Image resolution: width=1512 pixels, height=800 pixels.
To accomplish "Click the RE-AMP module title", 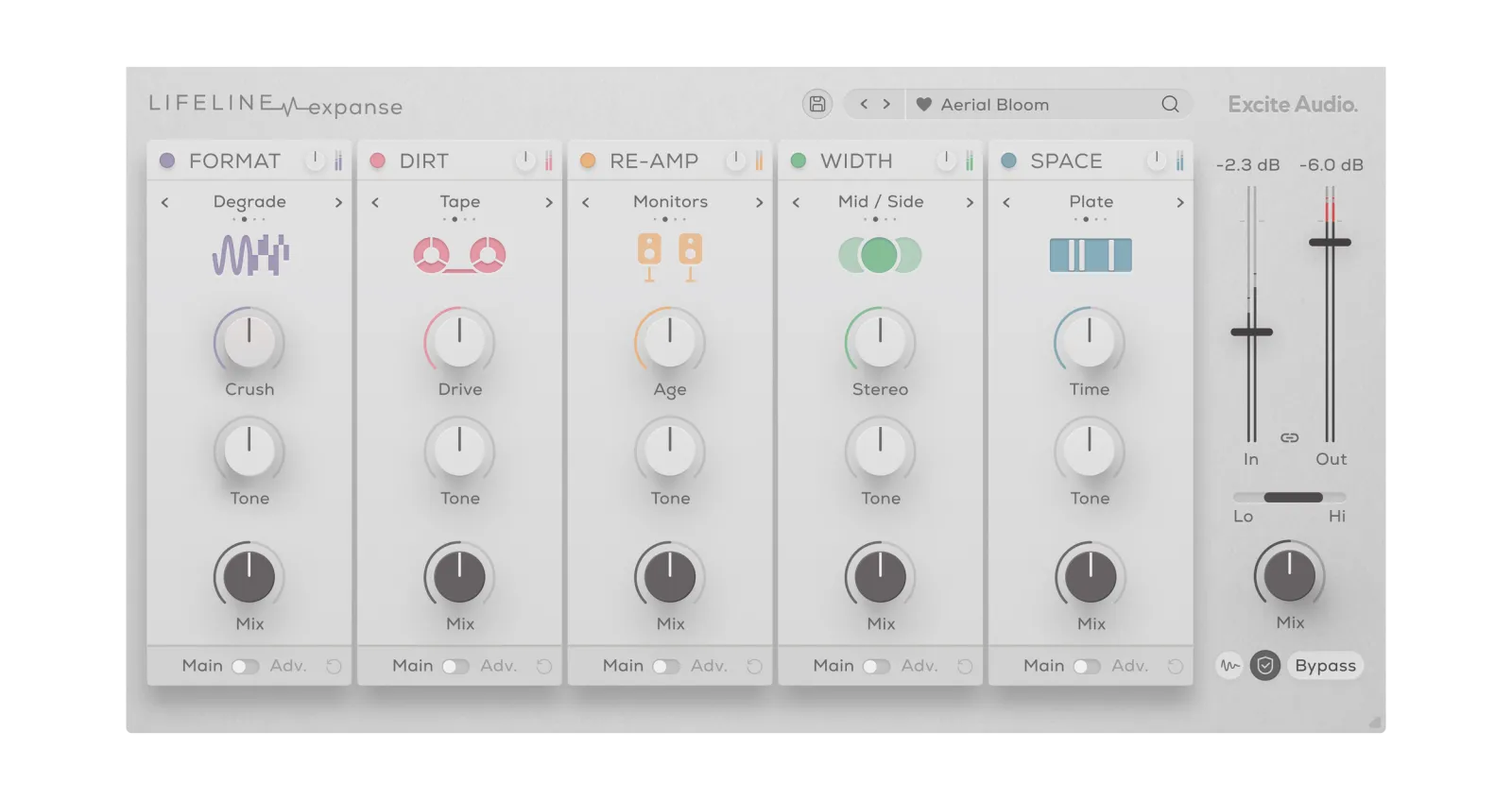I will [654, 161].
